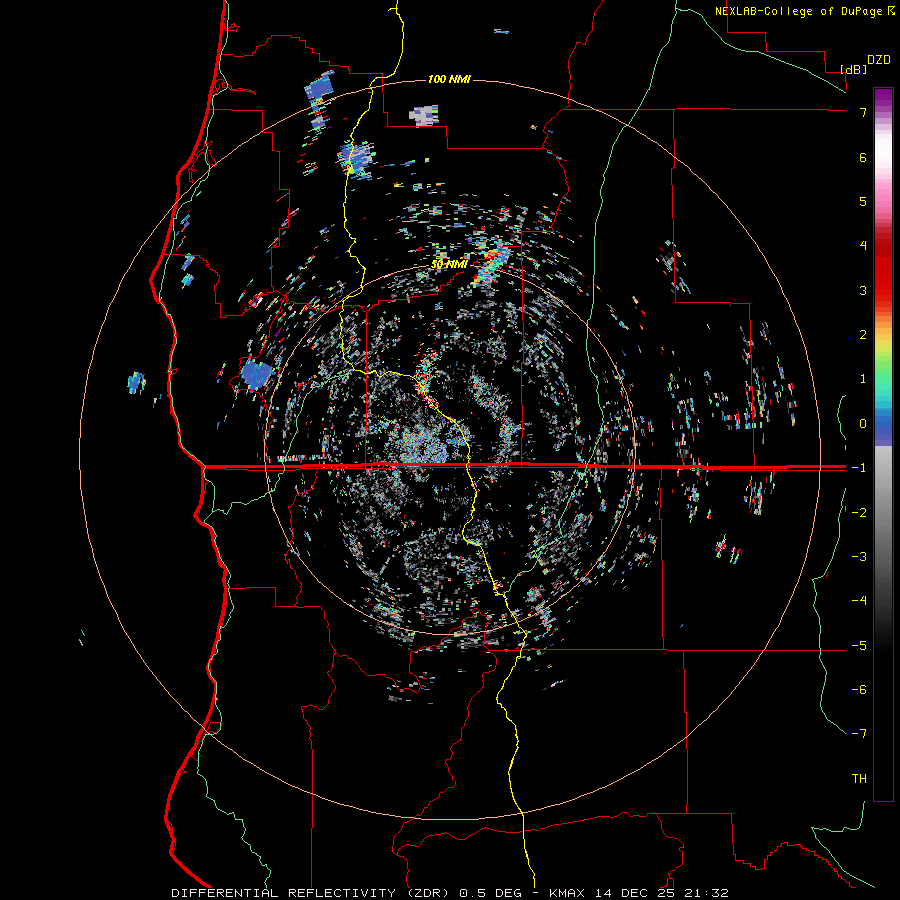Image resolution: width=900 pixels, height=900 pixels.
Task: Click the 14 DEC 25 date stamp
Action: pyautogui.click(x=634, y=893)
